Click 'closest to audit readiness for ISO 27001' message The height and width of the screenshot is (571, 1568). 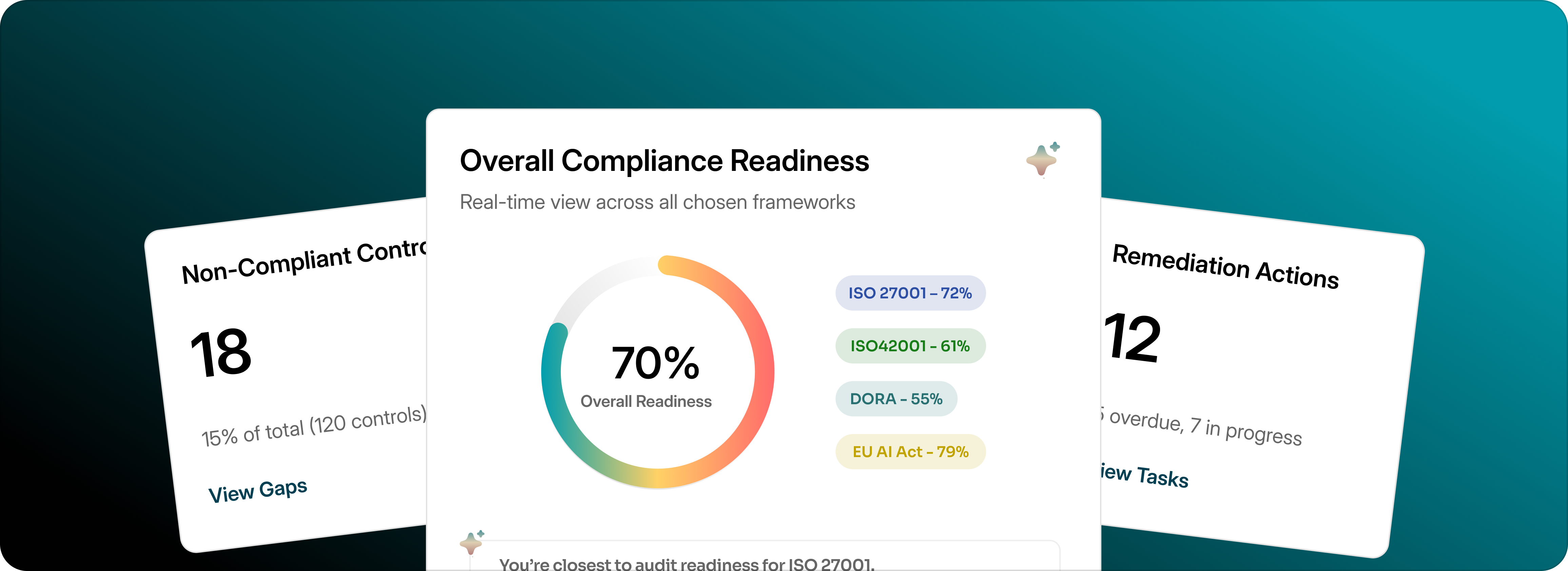[x=687, y=564]
